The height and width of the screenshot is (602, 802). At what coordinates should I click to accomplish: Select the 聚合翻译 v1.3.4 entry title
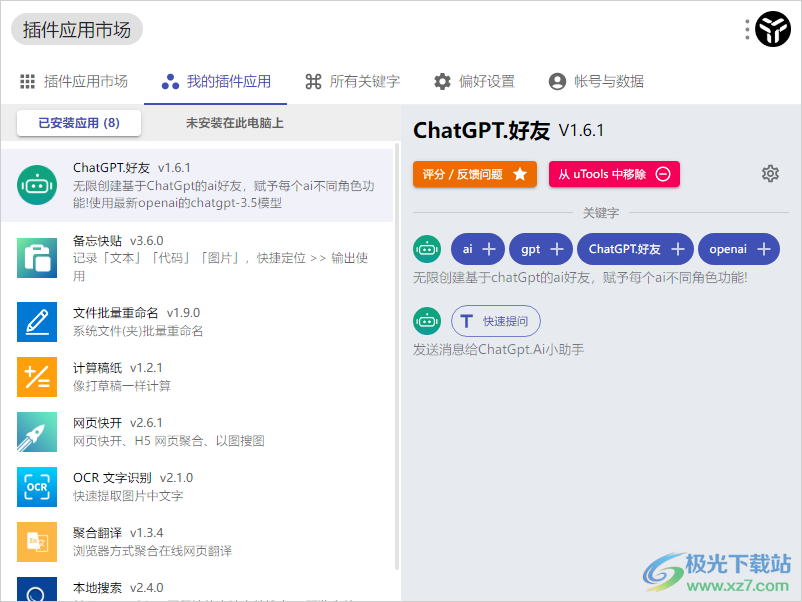pyautogui.click(x=118, y=533)
